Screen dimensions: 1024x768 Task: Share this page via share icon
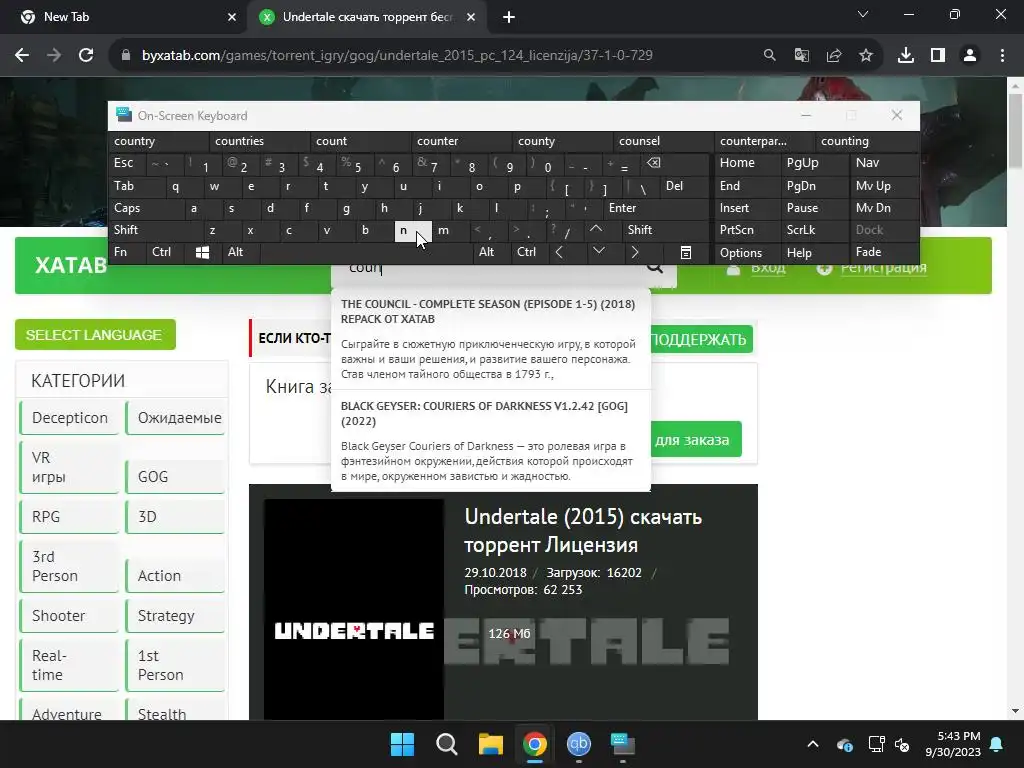833,56
